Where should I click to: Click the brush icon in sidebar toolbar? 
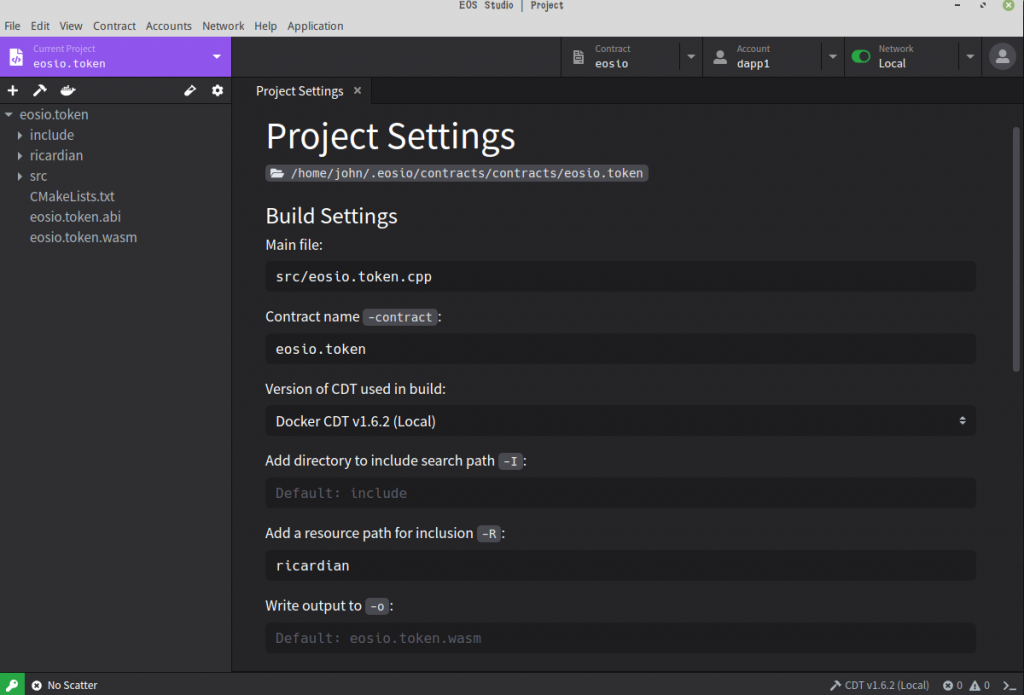tap(190, 91)
